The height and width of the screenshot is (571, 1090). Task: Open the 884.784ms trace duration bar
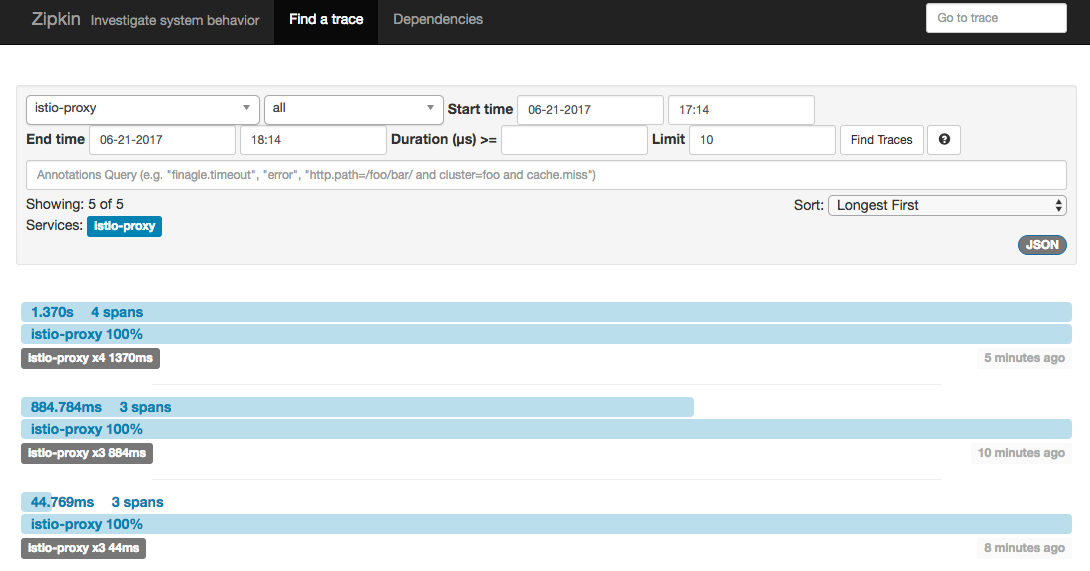357,407
